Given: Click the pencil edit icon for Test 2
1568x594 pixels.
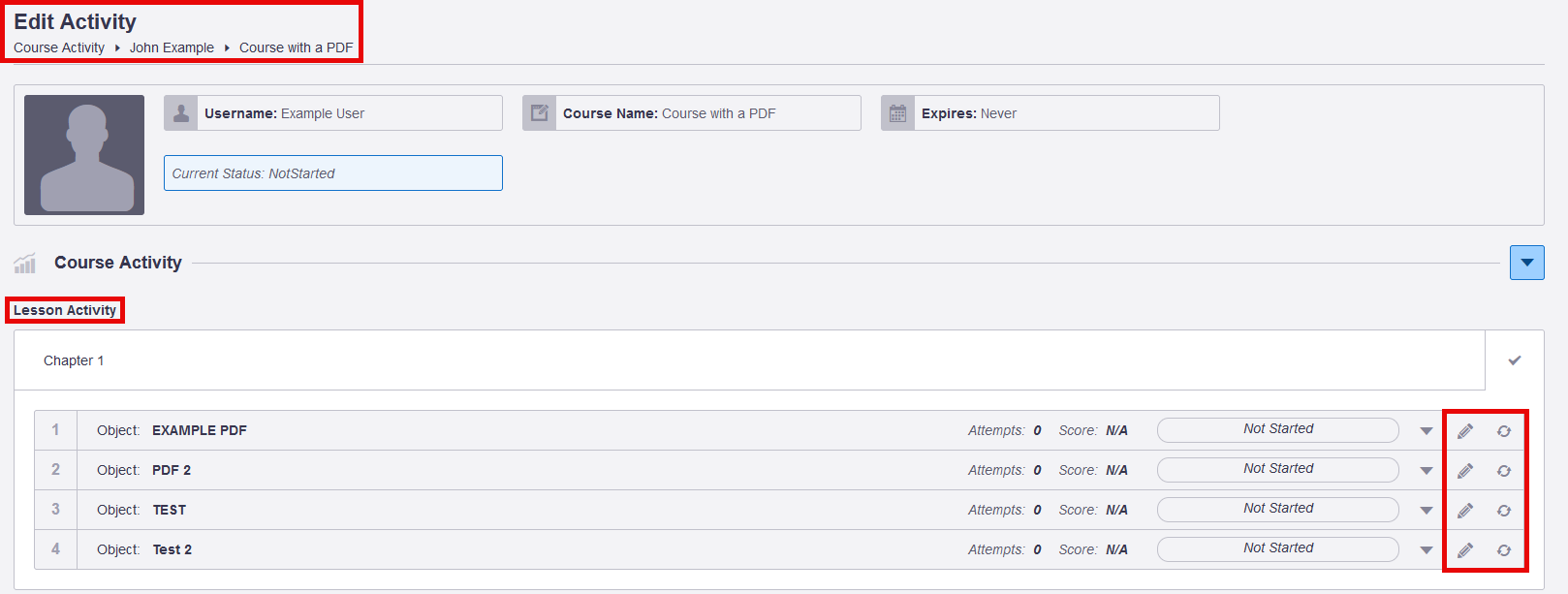Looking at the screenshot, I should coord(1465,550).
